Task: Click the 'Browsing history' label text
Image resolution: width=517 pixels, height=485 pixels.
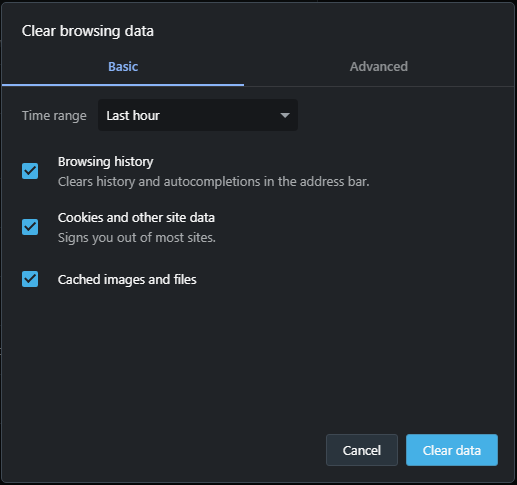Action: coord(106,162)
